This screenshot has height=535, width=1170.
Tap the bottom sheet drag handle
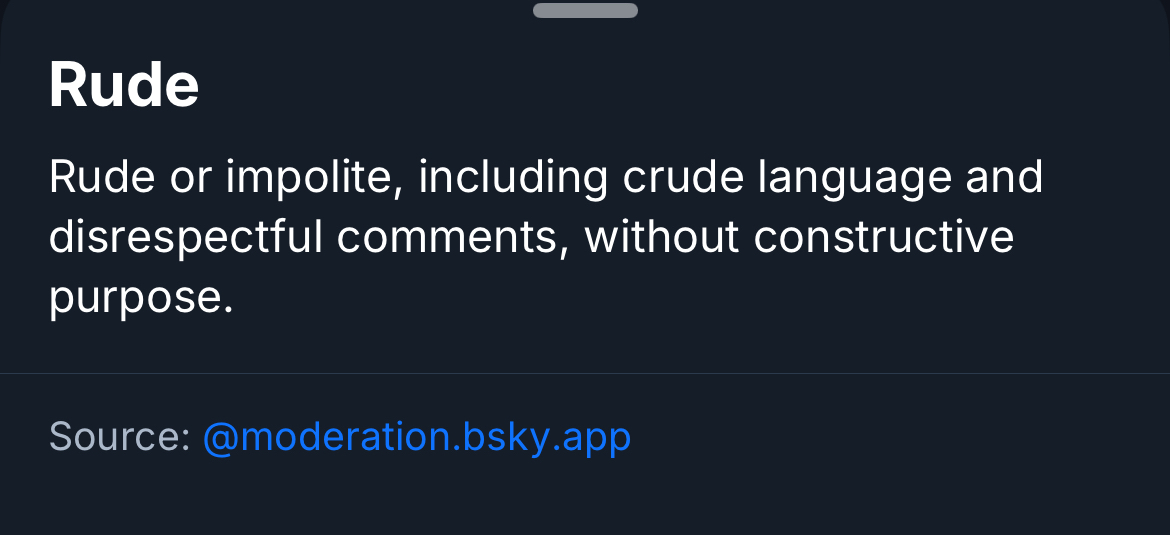(x=585, y=11)
